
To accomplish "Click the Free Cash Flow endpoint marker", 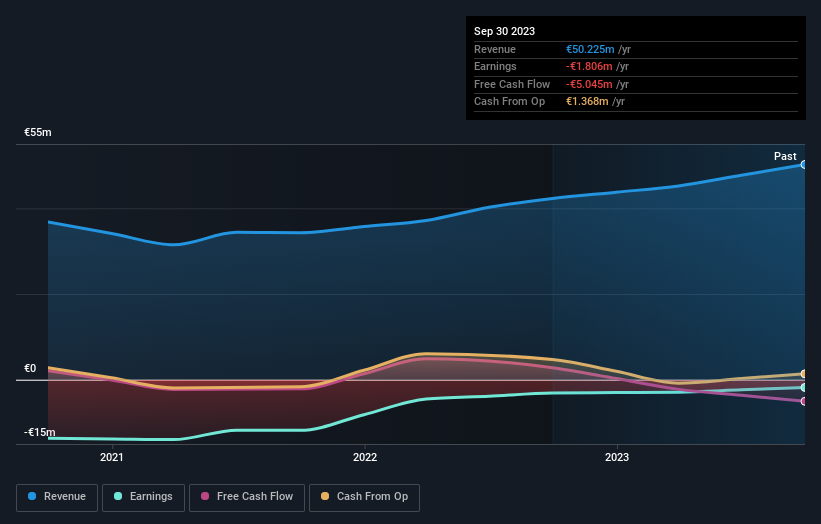I will (804, 402).
